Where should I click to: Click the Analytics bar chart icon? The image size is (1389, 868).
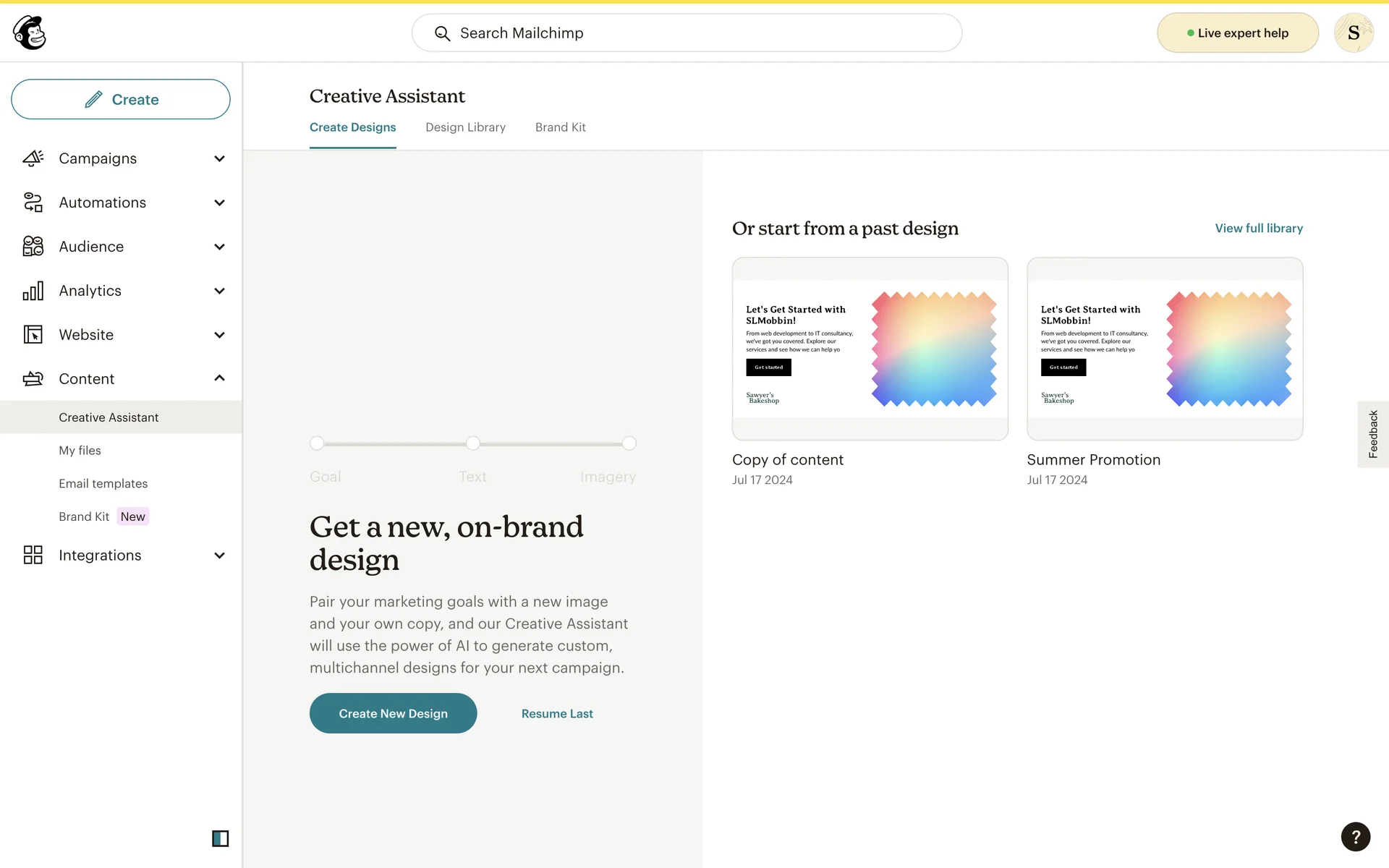[33, 291]
